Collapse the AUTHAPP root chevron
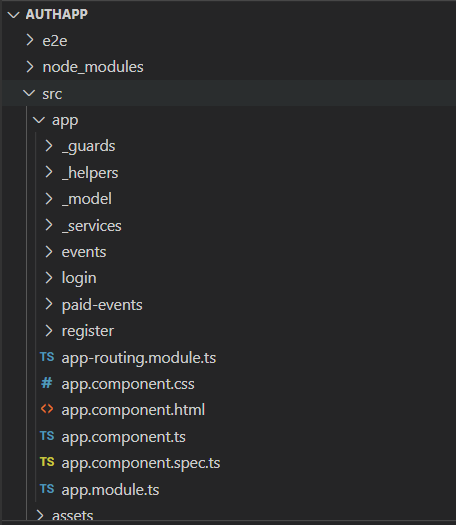This screenshot has height=525, width=456. 13,15
